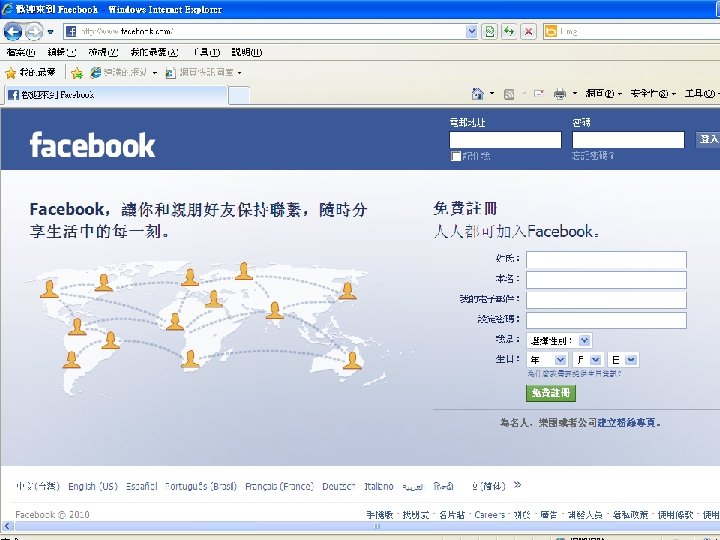Viewport: 720px width, 540px height.
Task: Click the green 免費註冊 sign up button
Action: coord(551,393)
